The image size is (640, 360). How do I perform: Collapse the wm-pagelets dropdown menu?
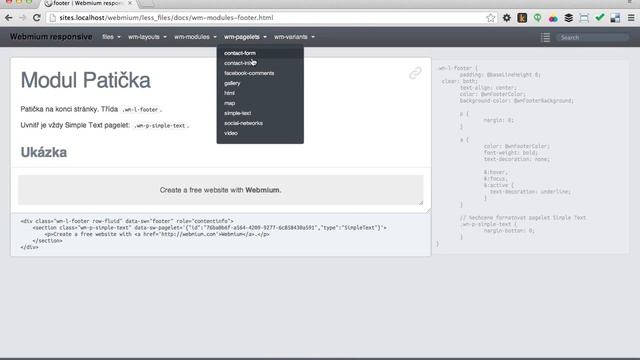tap(245, 37)
